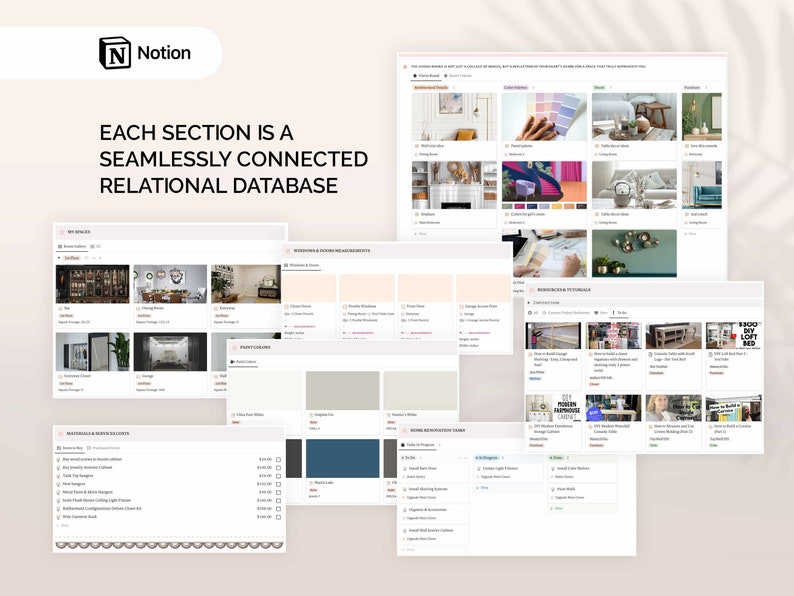Click the My Spaces header icon
Screen dimensions: 794x596
(62, 232)
